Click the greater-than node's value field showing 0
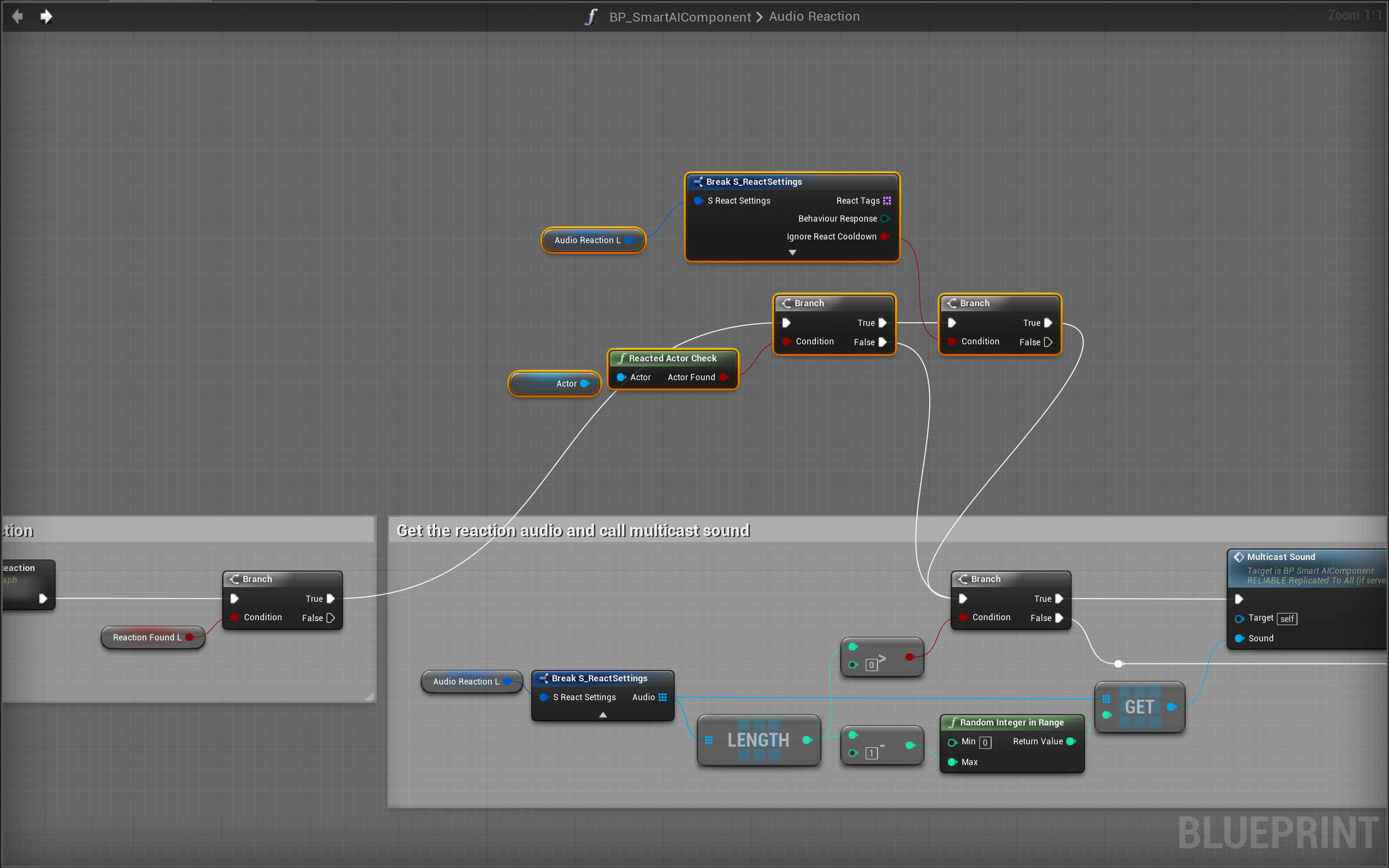The width and height of the screenshot is (1389, 868). (x=871, y=665)
